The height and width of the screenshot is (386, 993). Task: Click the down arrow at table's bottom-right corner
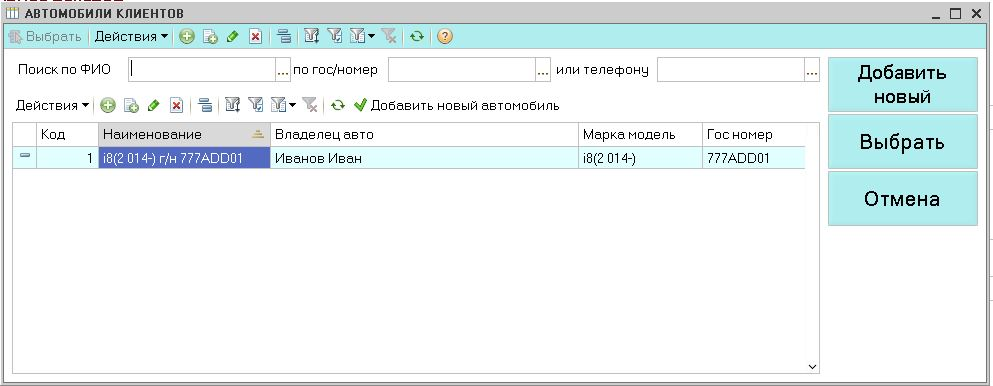813,366
